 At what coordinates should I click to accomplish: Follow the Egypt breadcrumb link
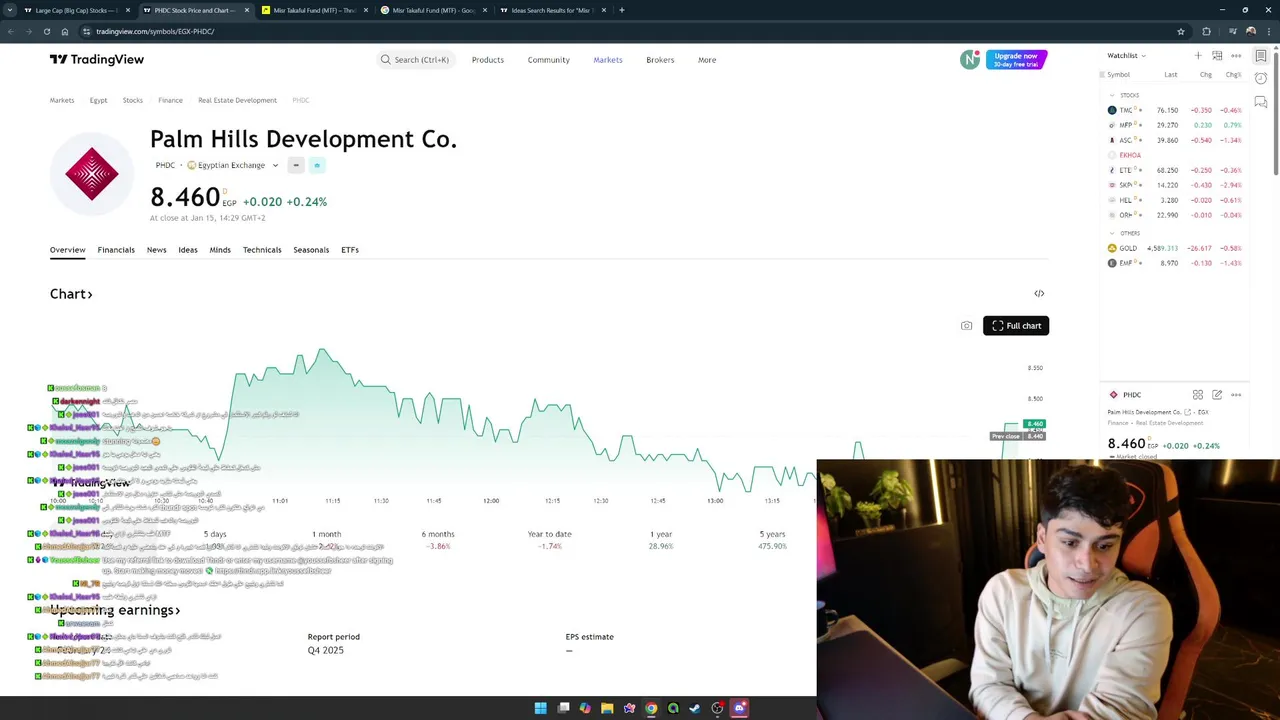tap(98, 100)
